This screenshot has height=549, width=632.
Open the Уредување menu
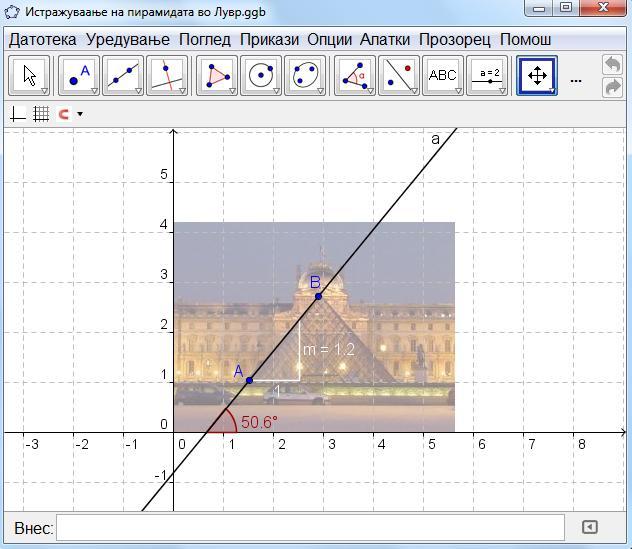coord(128,40)
